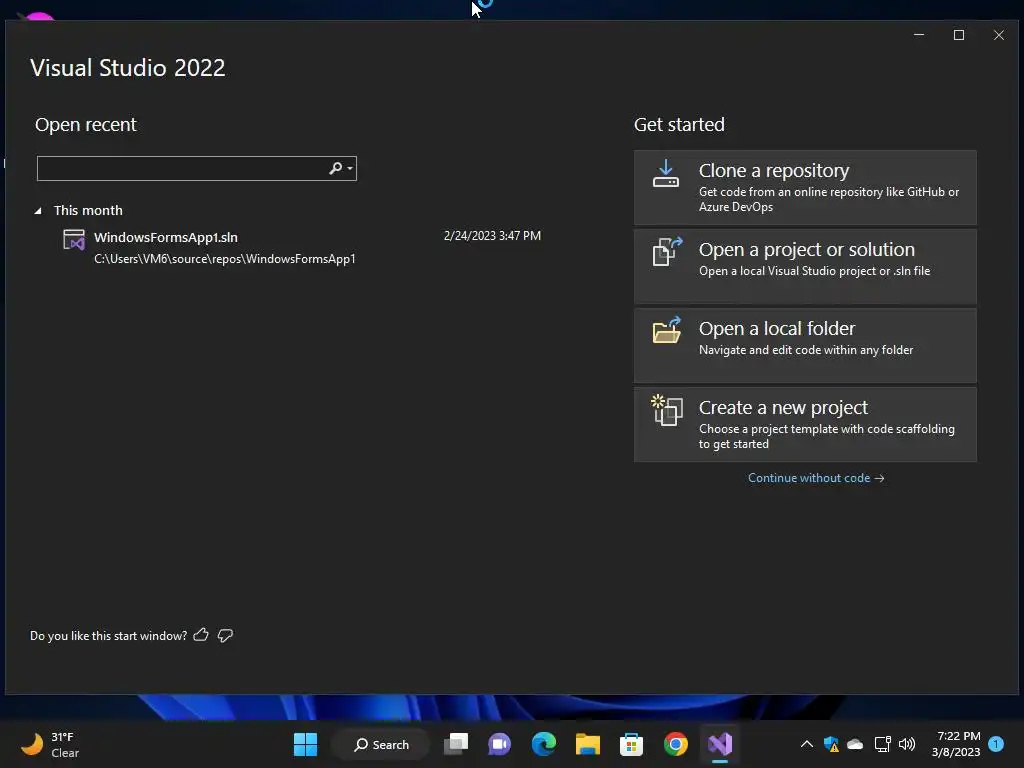Click the path C:\Users\VM6\source\repos\WindowsFormsApp1

(x=225, y=259)
